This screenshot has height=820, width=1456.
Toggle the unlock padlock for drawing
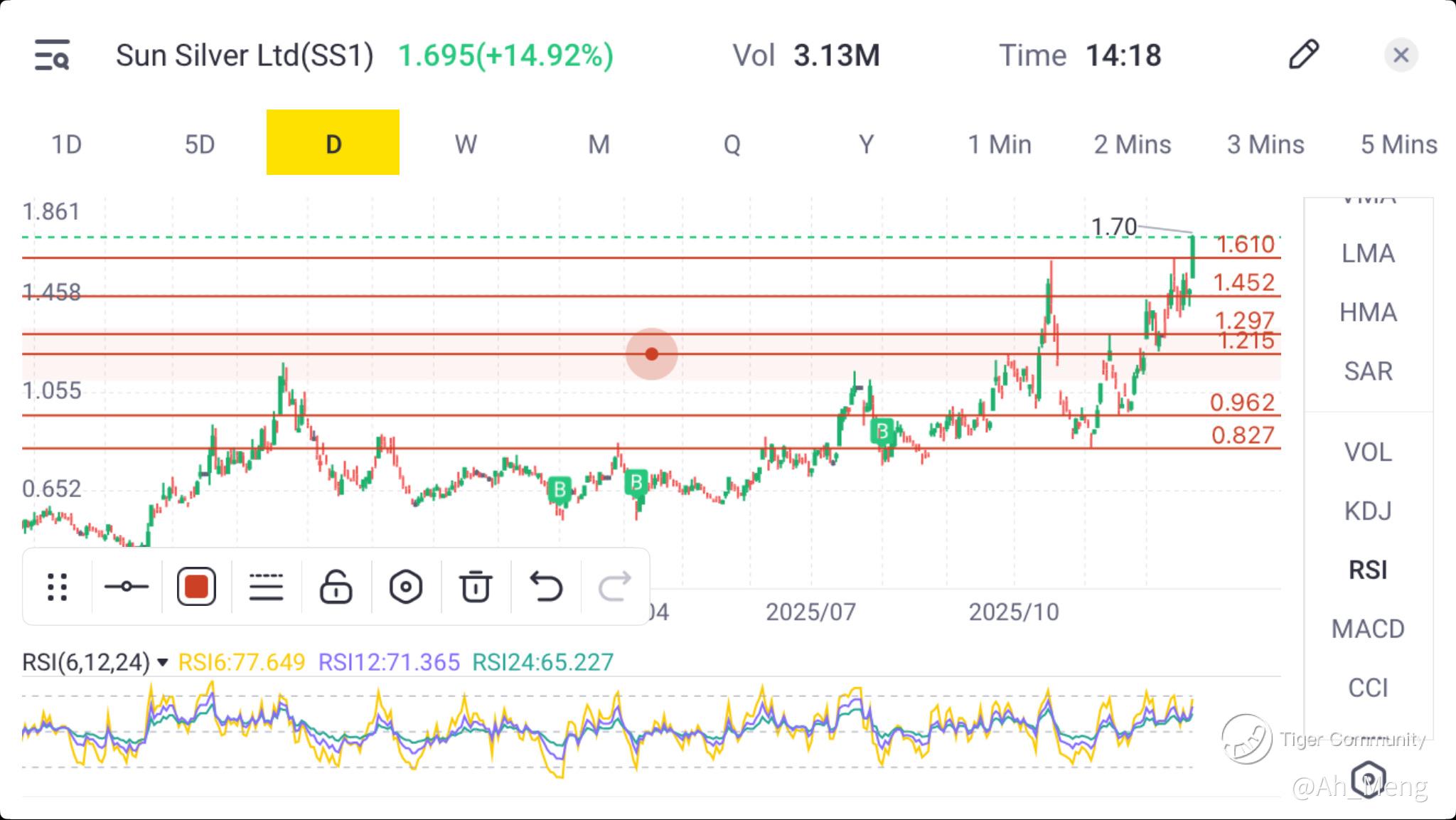tap(336, 587)
